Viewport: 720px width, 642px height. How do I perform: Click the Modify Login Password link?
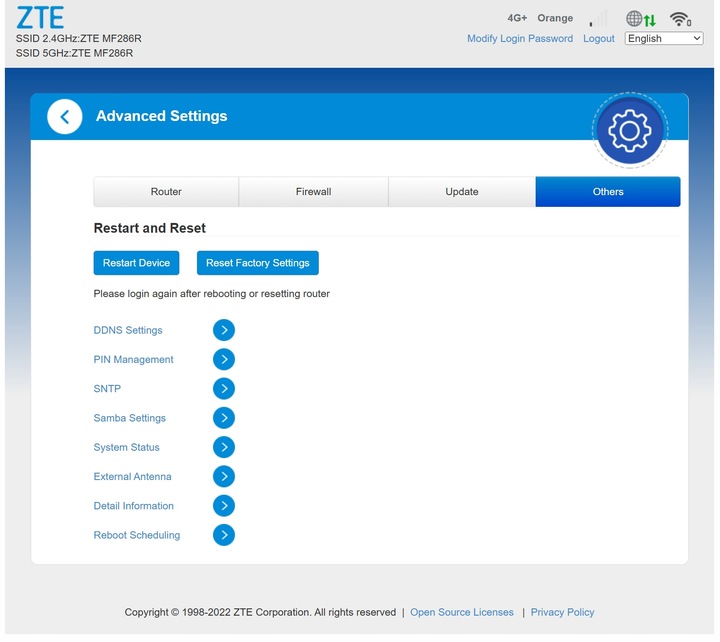(520, 39)
